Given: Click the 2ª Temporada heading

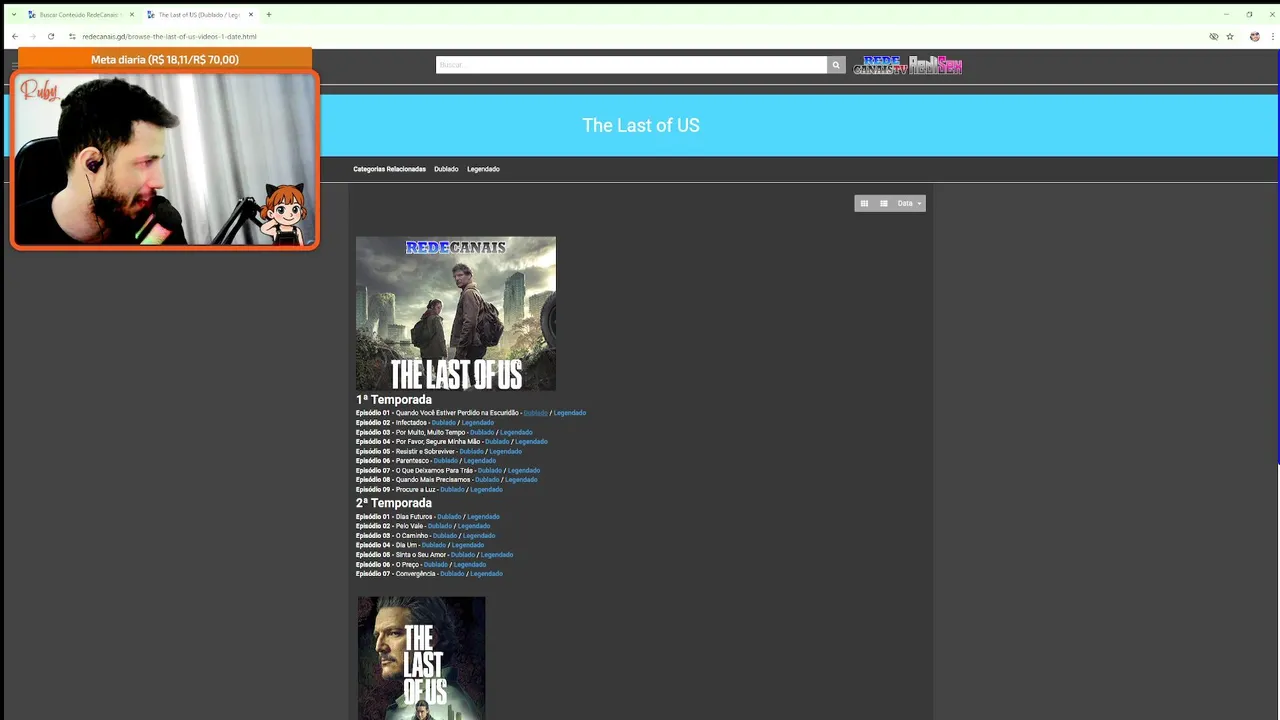Looking at the screenshot, I should (x=394, y=503).
